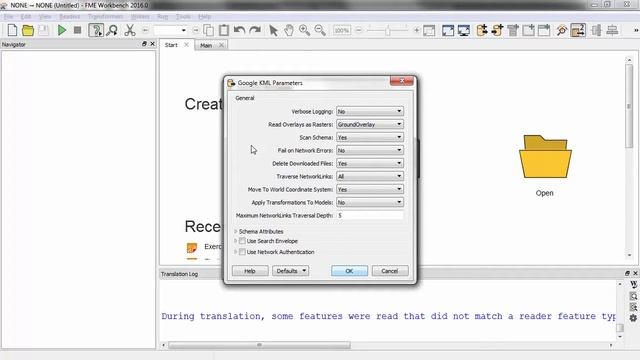The width and height of the screenshot is (640, 360).
Task: Select the arrow pointer tool
Action: point(273,30)
